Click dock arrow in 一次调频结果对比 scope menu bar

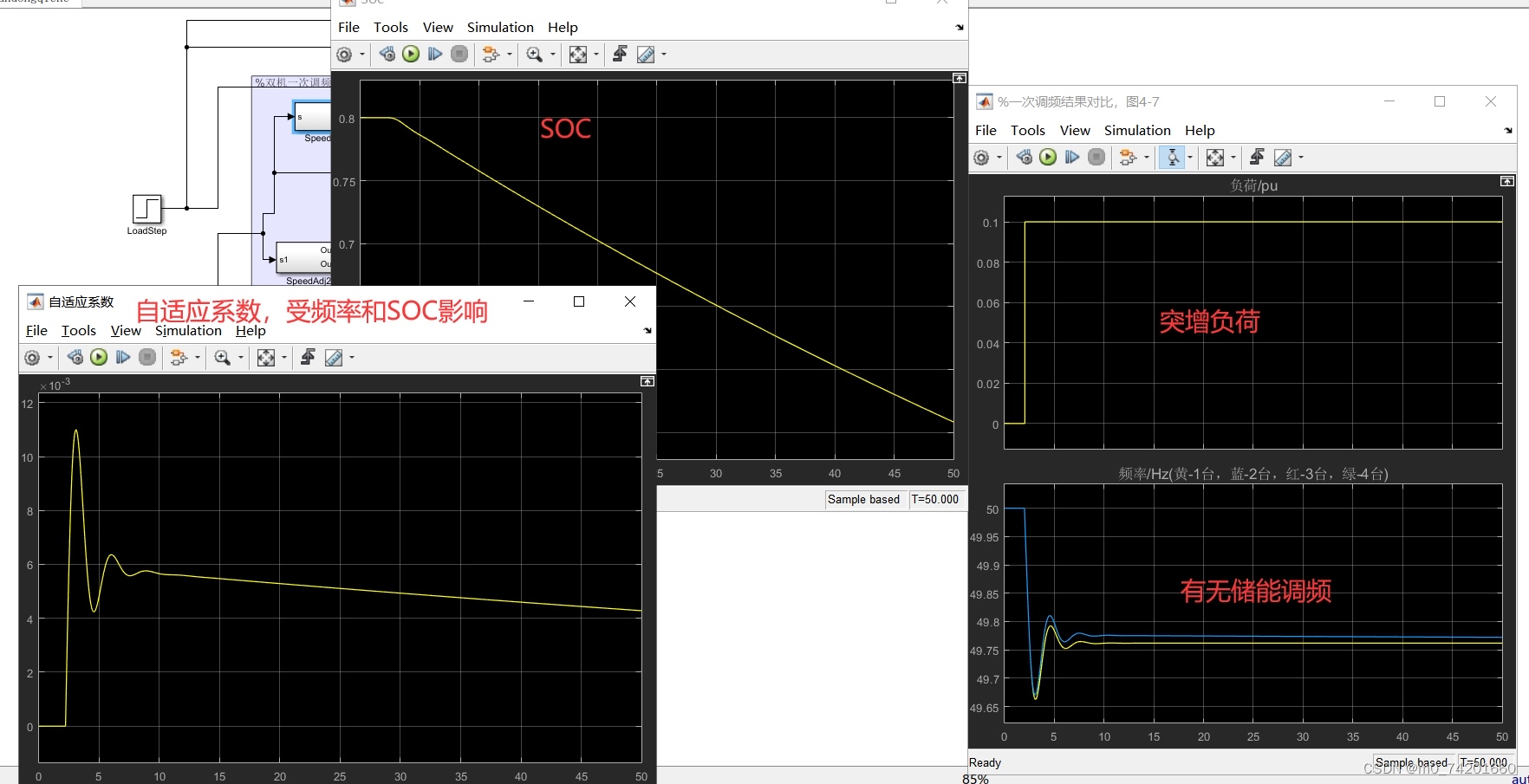point(1508,131)
